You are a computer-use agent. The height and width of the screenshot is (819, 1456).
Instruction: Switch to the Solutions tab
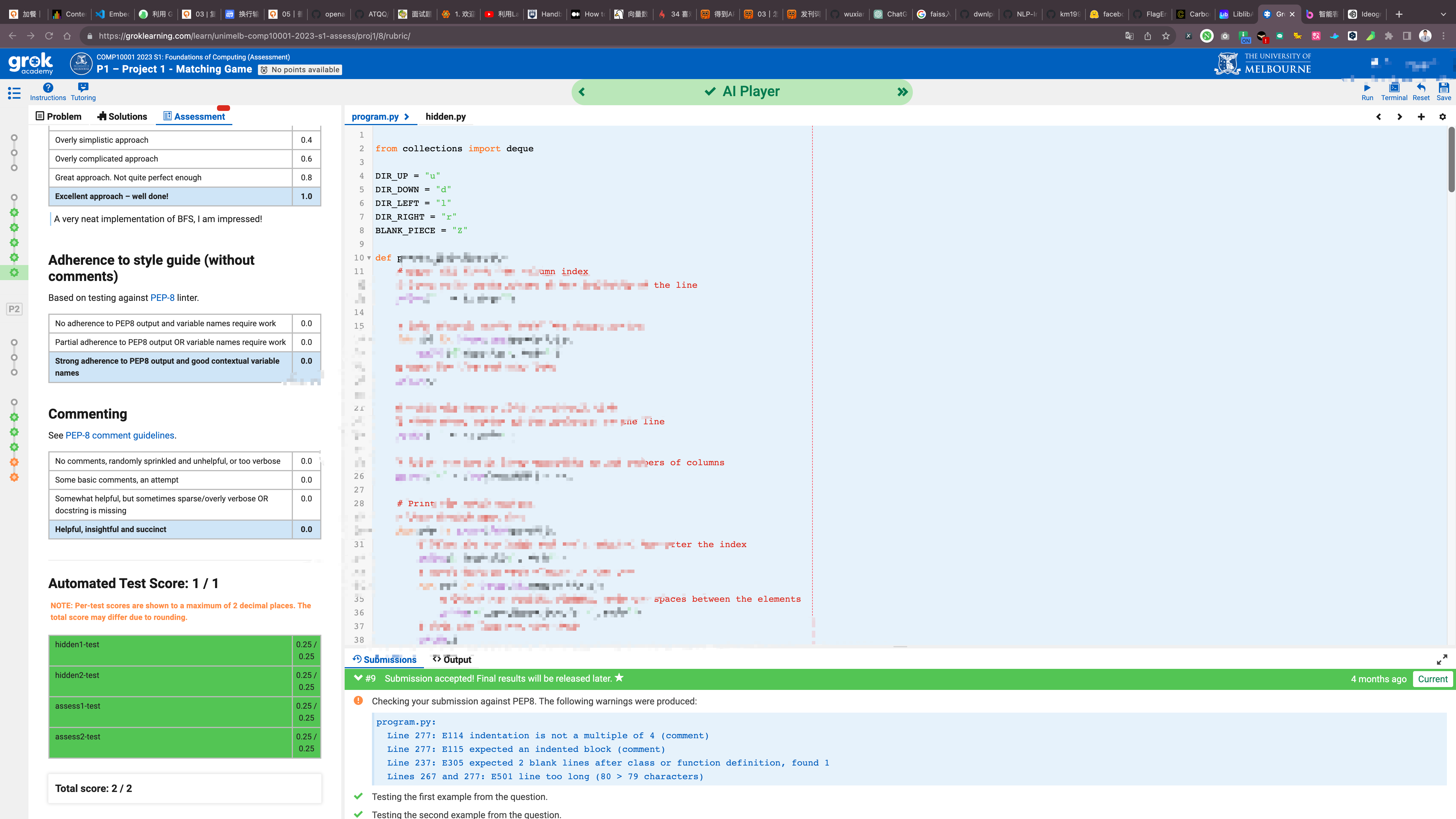(x=122, y=116)
